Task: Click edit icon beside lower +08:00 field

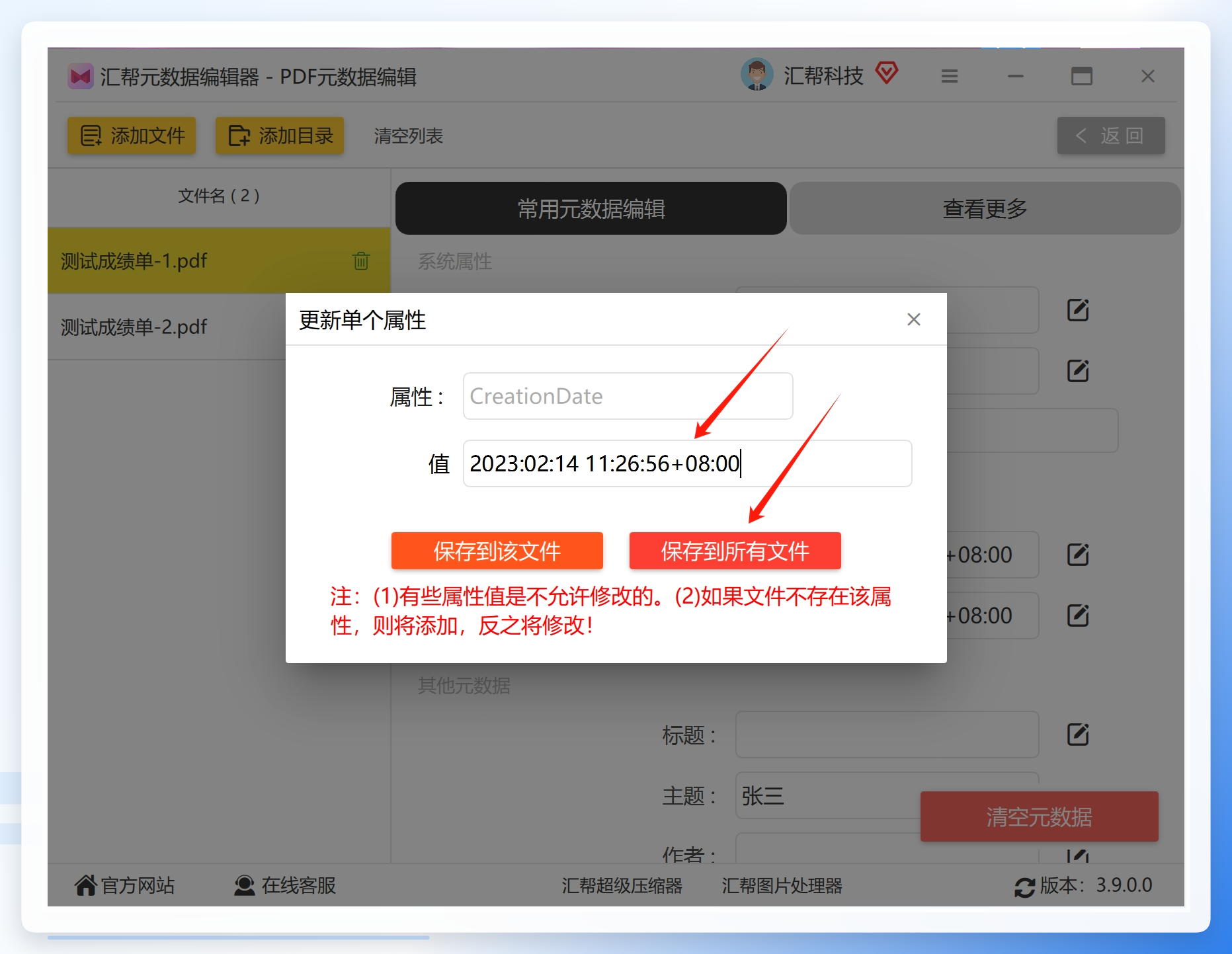Action: tap(1078, 615)
